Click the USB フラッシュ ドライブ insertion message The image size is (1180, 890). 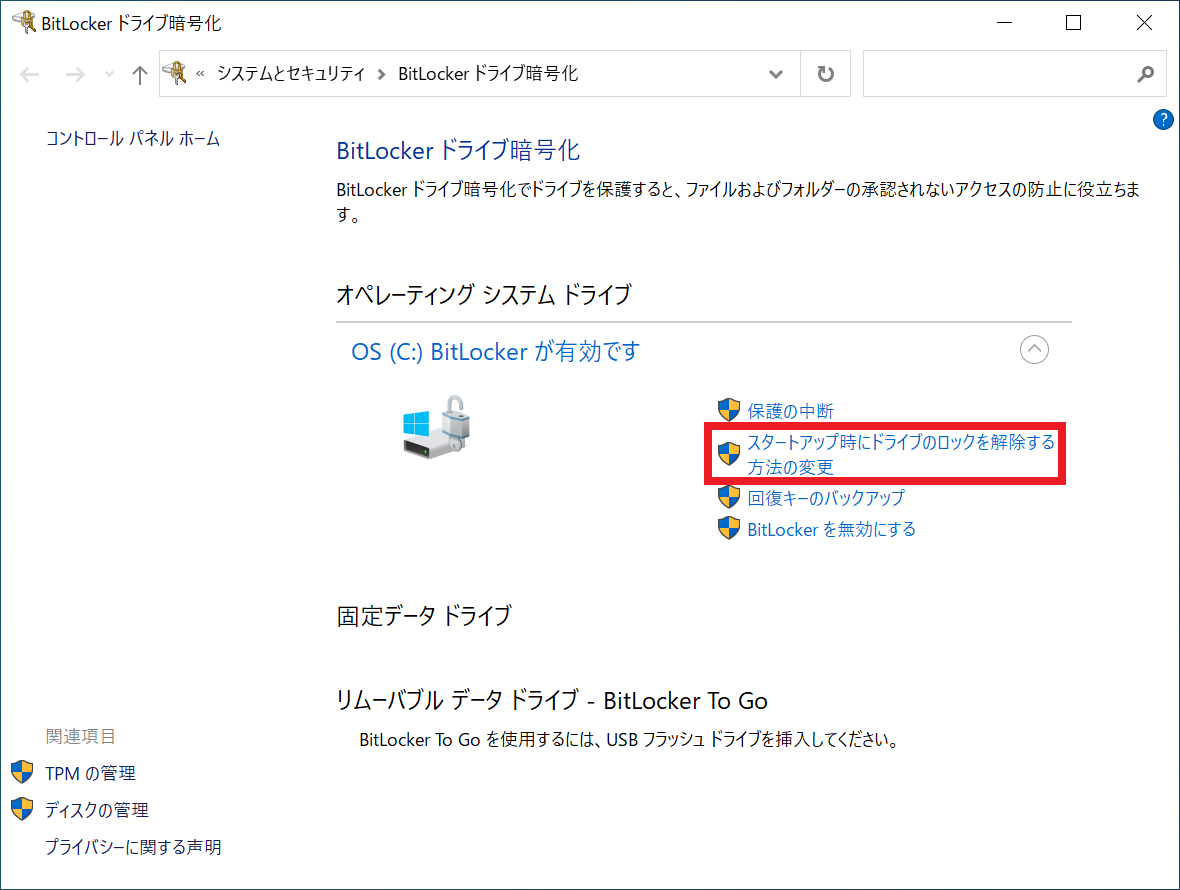629,740
